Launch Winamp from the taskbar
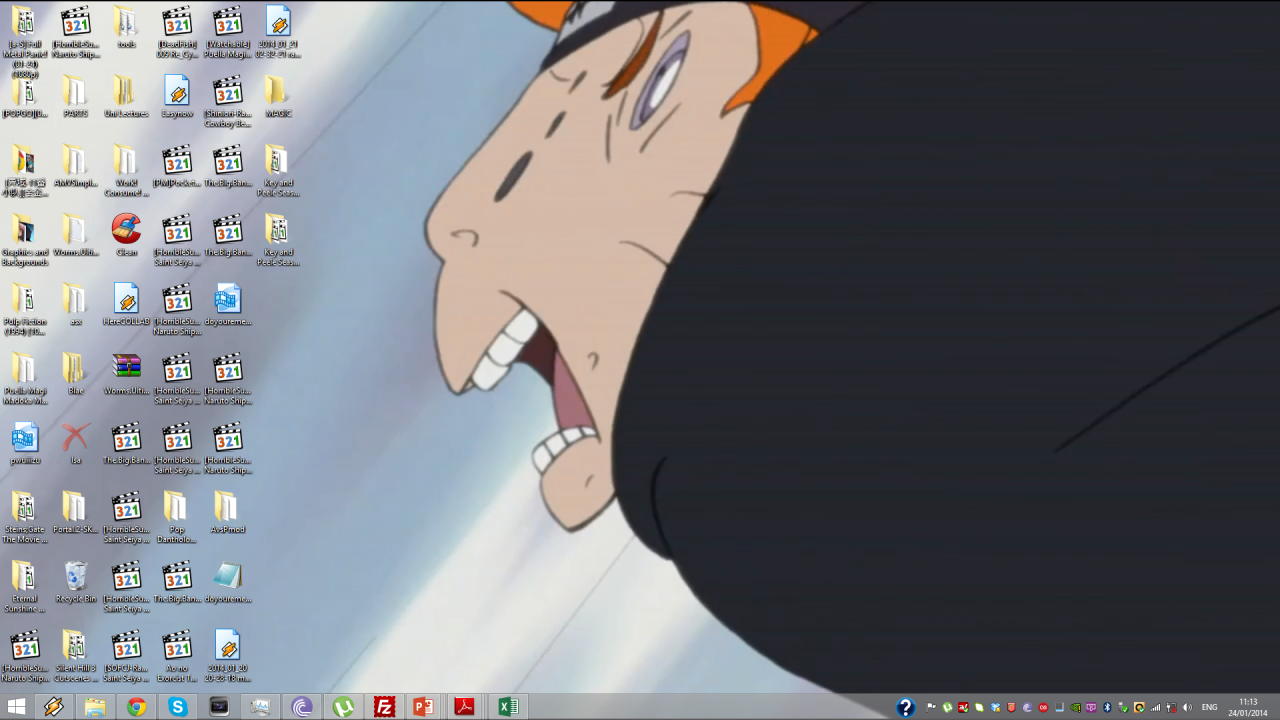The image size is (1280, 720). pos(54,707)
